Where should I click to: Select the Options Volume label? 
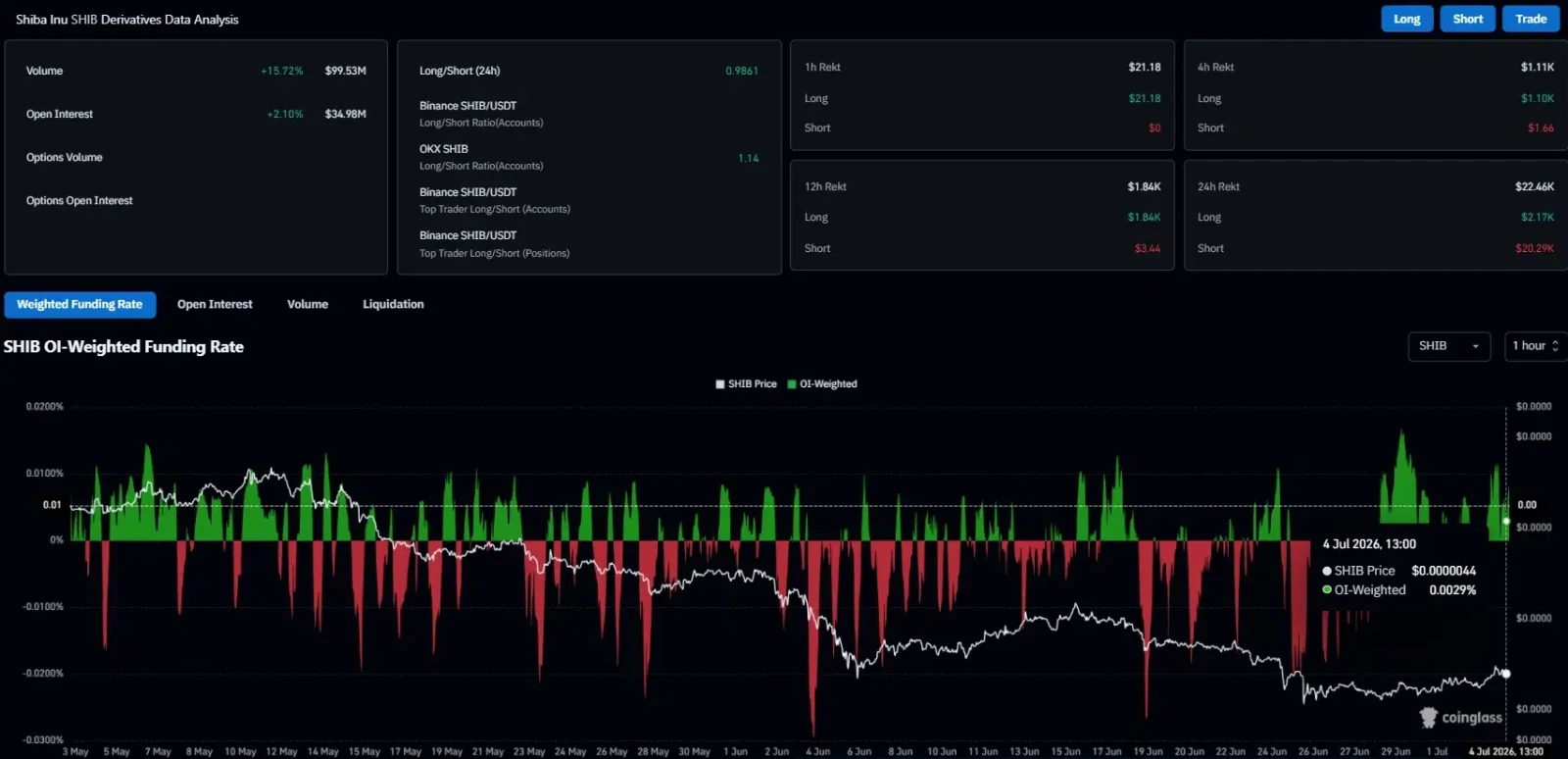[x=65, y=157]
